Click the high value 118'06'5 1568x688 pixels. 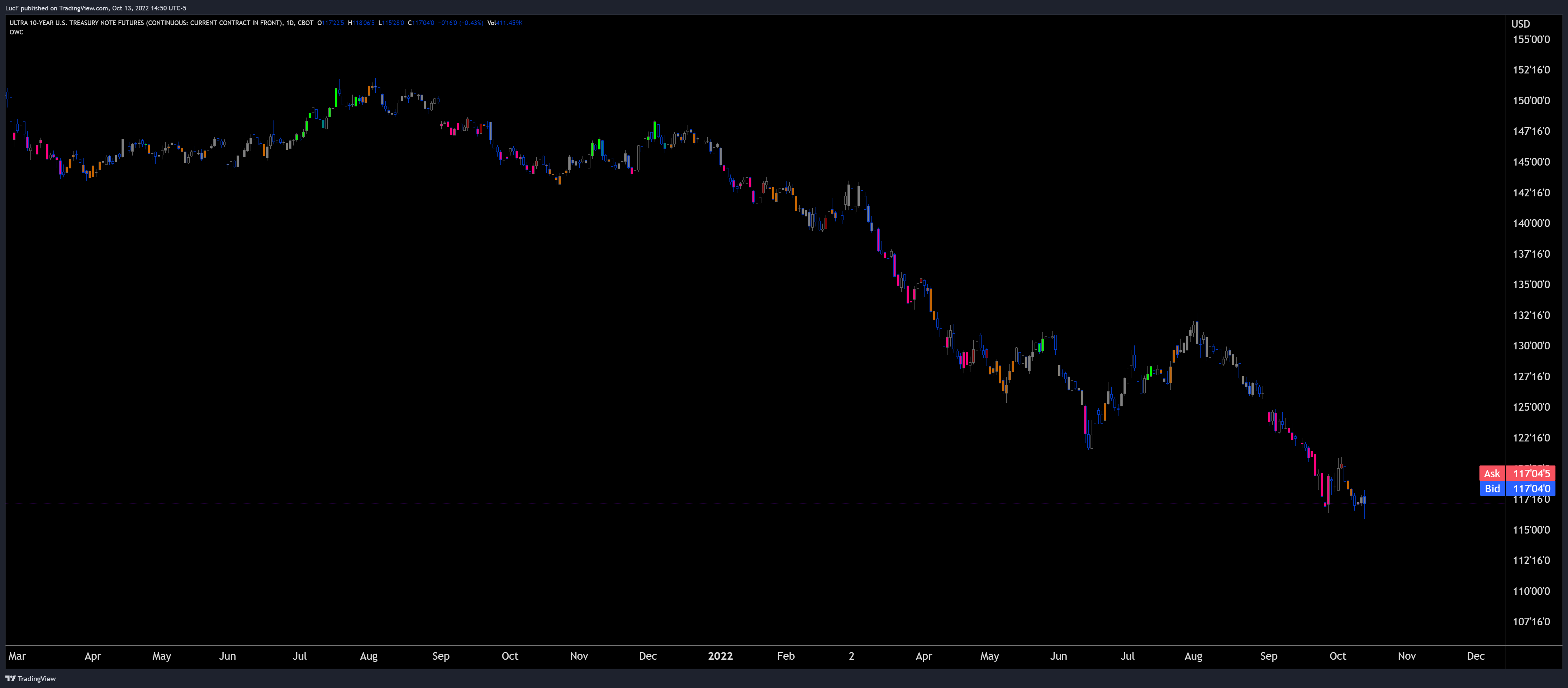pos(364,23)
